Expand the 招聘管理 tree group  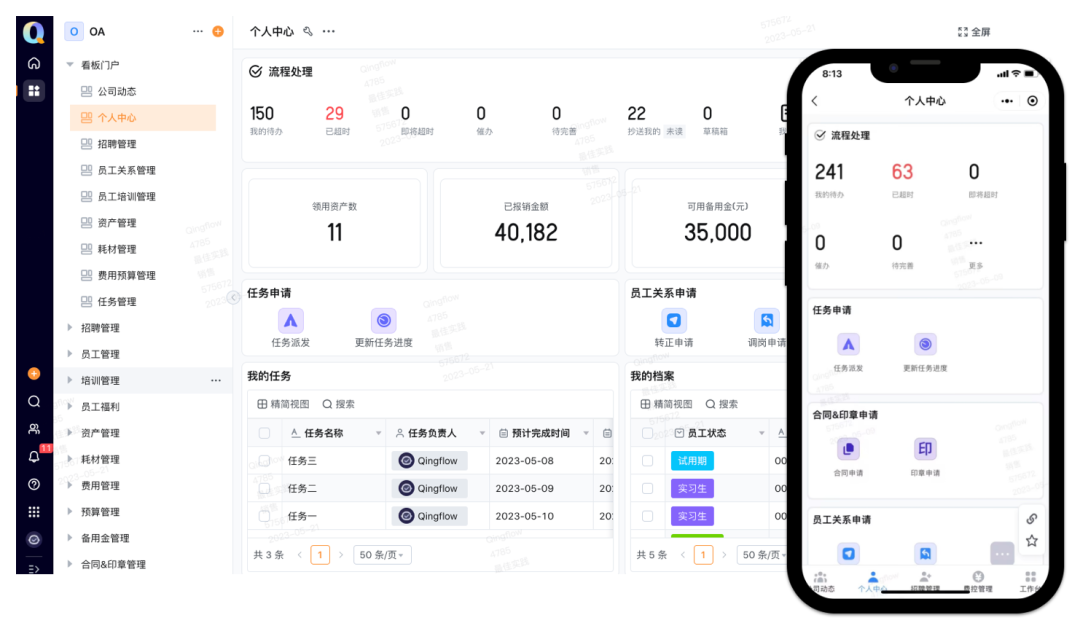coord(70,328)
